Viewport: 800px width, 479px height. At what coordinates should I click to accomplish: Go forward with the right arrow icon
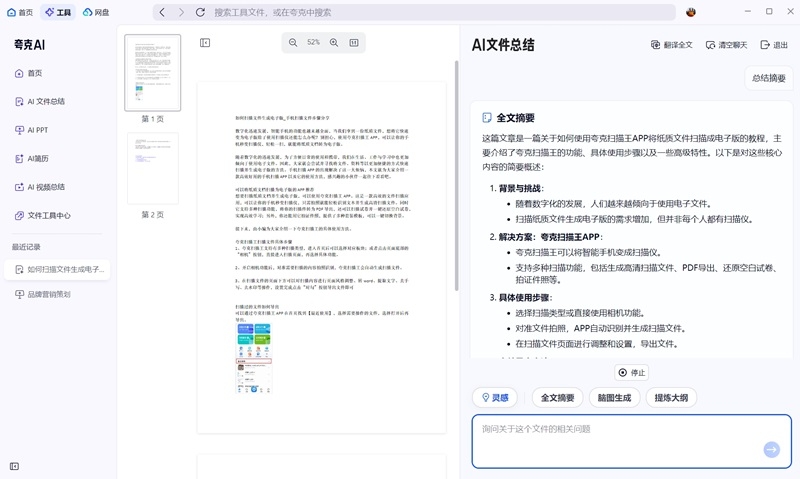point(181,12)
